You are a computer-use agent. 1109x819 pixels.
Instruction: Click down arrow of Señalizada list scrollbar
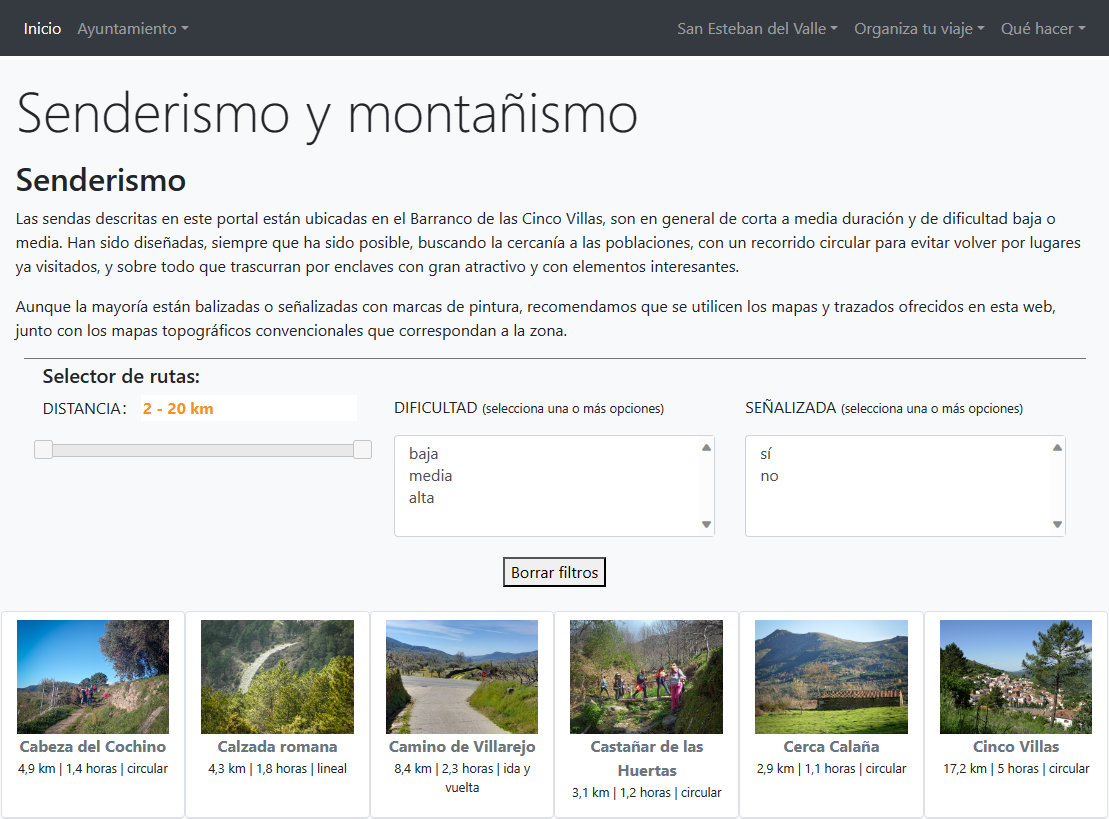(1057, 524)
